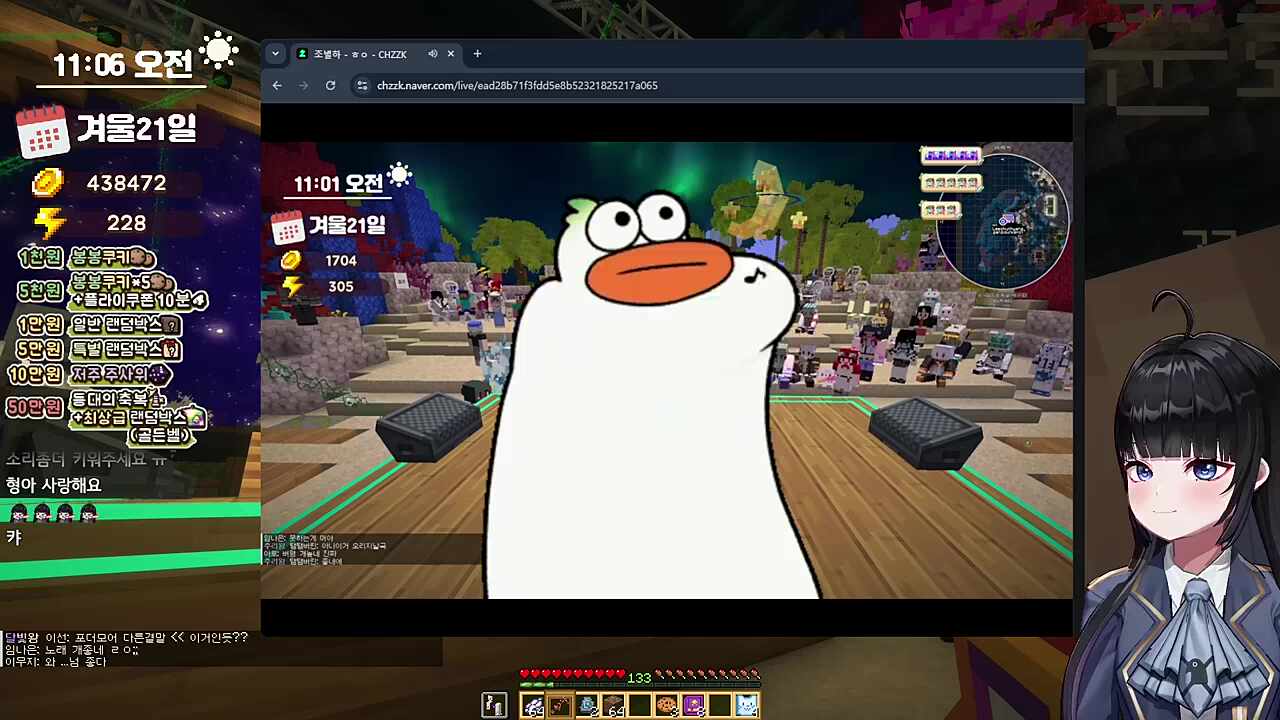Click the coin icon beside 438472
The image size is (1280, 720).
[47, 183]
